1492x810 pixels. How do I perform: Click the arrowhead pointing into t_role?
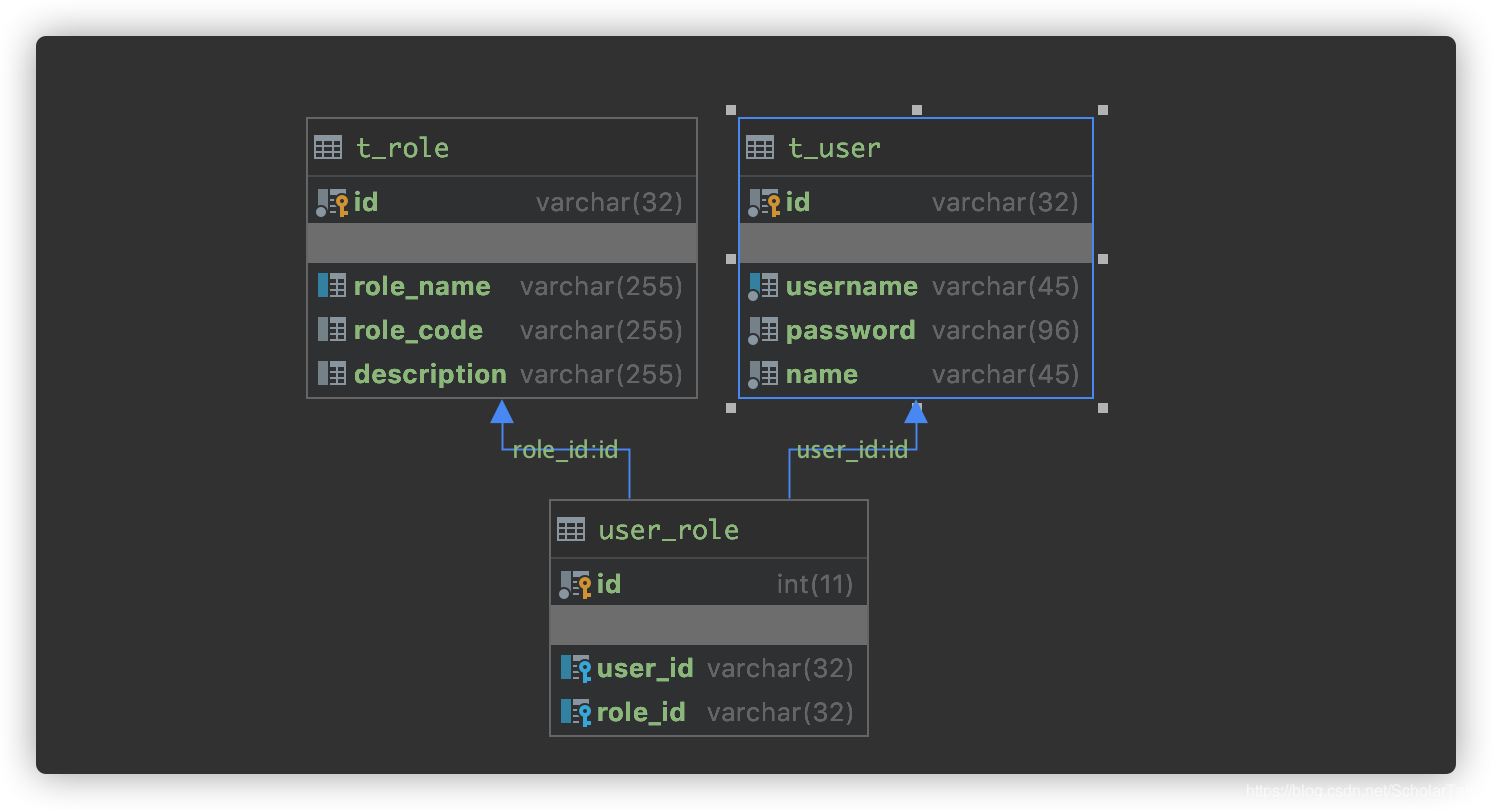tap(502, 411)
